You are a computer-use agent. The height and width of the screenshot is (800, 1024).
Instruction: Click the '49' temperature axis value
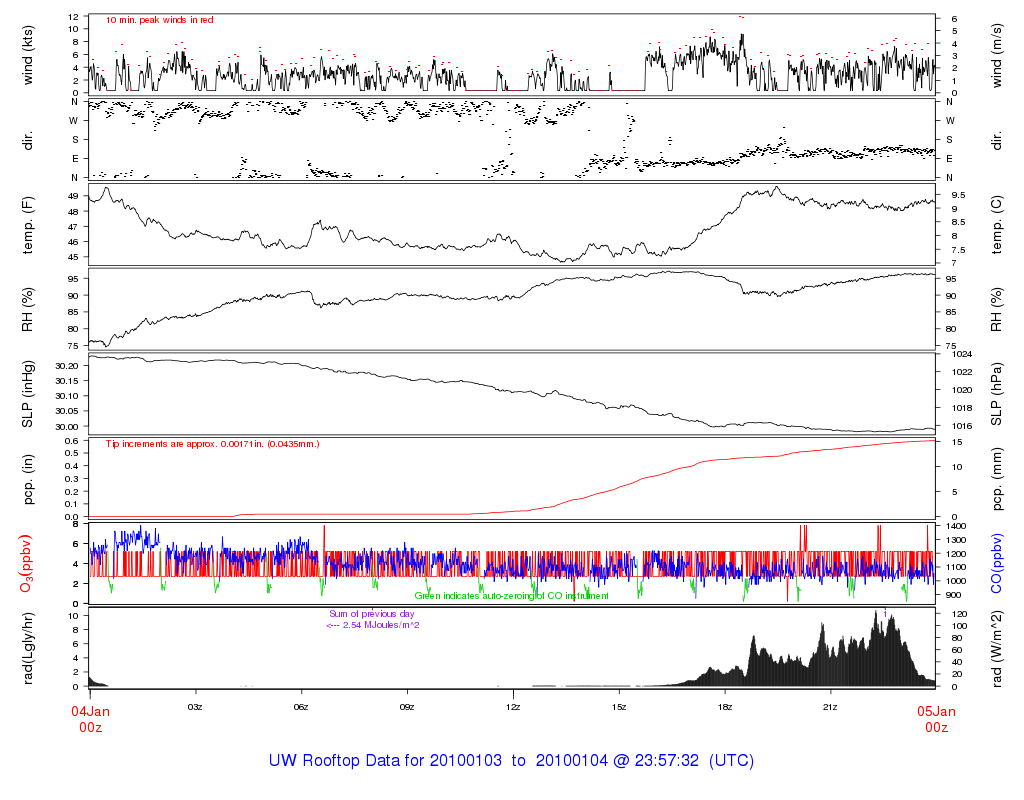point(73,196)
